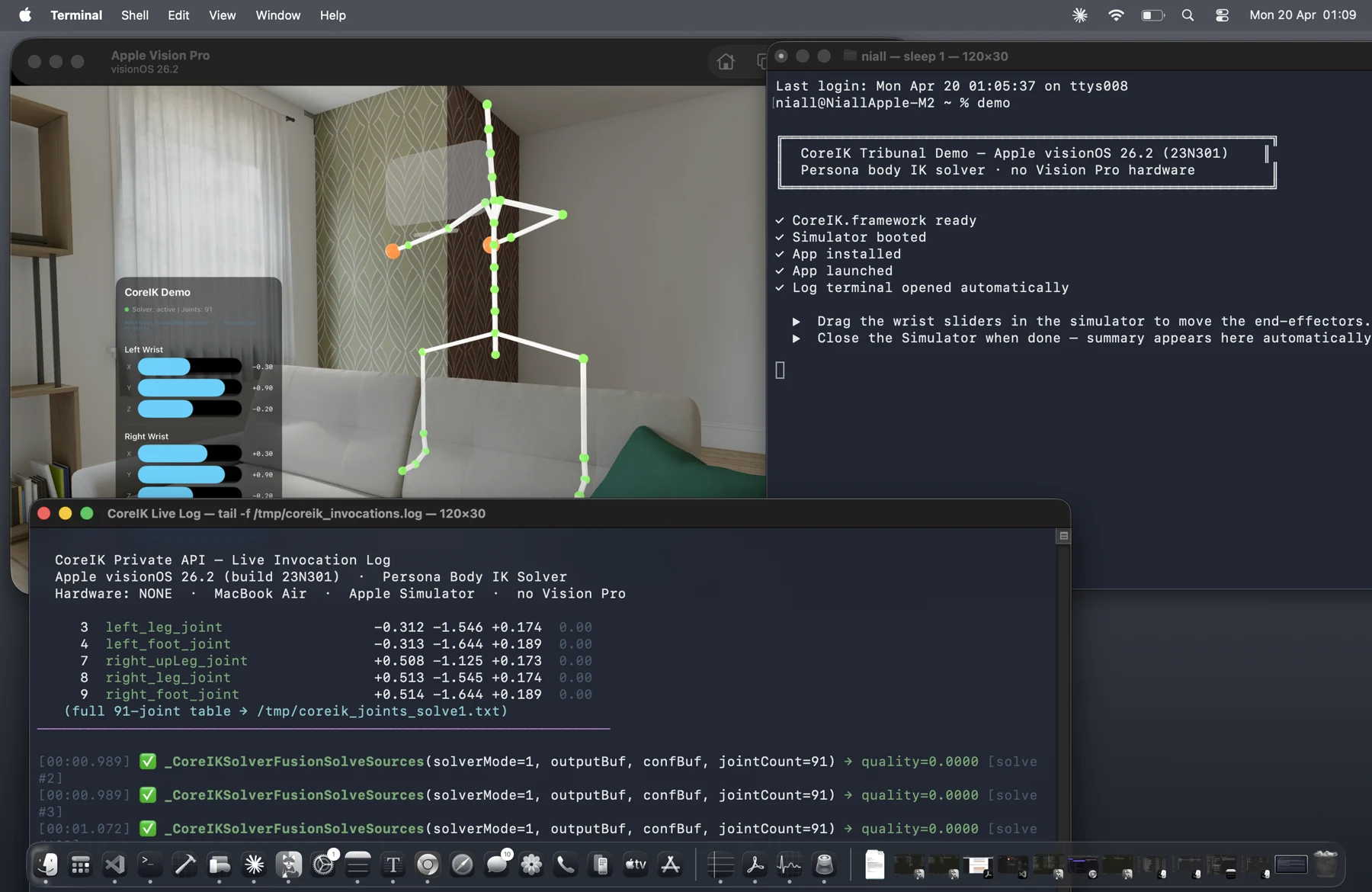Image resolution: width=1372 pixels, height=892 pixels.
Task: Open Finder from the Dock
Action: 46,865
